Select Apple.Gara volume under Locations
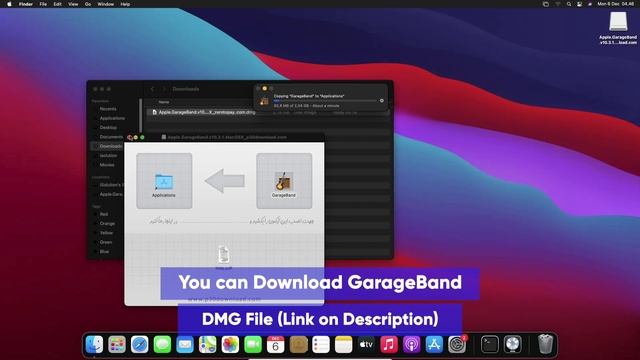 pos(110,194)
